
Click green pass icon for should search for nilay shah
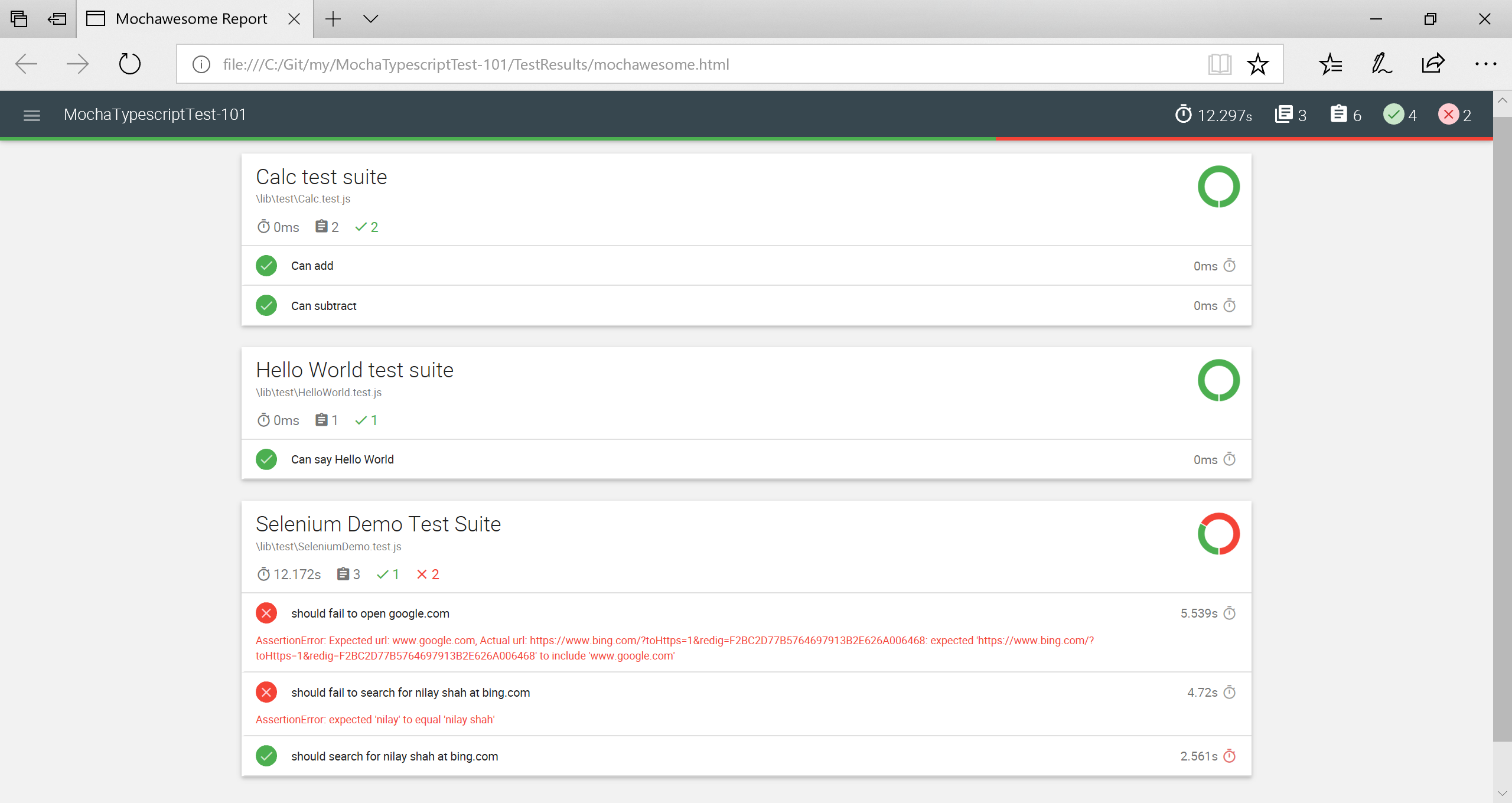pos(266,756)
